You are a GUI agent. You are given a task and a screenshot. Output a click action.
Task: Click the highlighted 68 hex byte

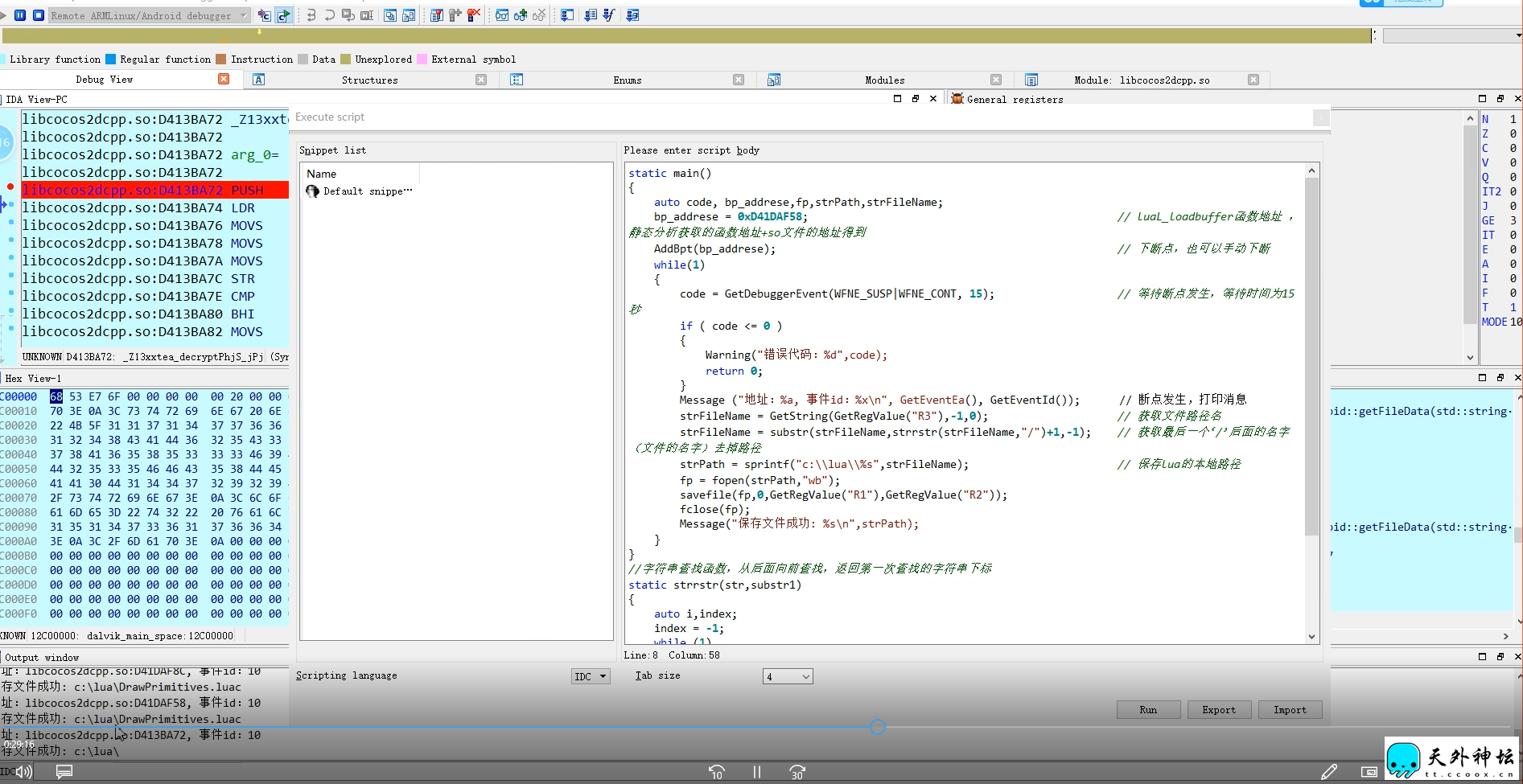[56, 396]
